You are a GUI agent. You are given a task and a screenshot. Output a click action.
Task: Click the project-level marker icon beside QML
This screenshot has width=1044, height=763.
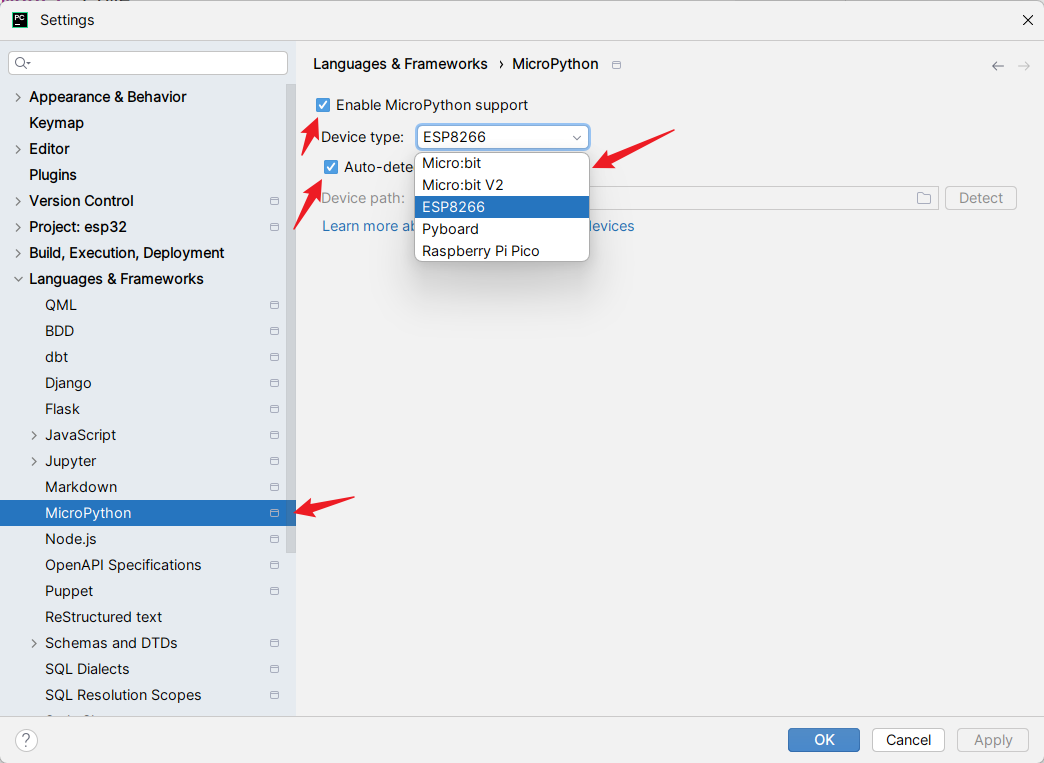(274, 305)
